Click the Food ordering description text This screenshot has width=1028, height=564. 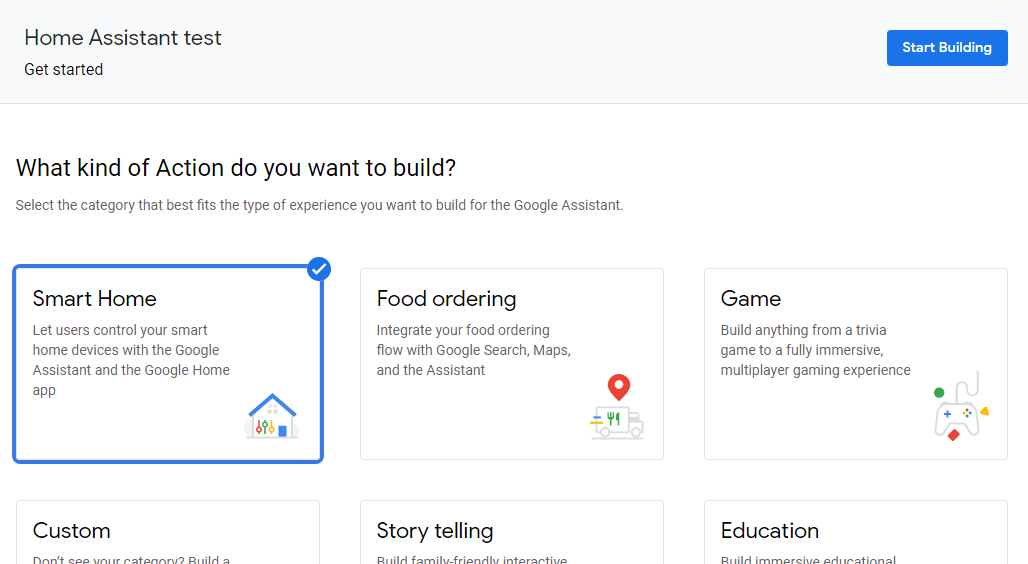click(x=473, y=350)
